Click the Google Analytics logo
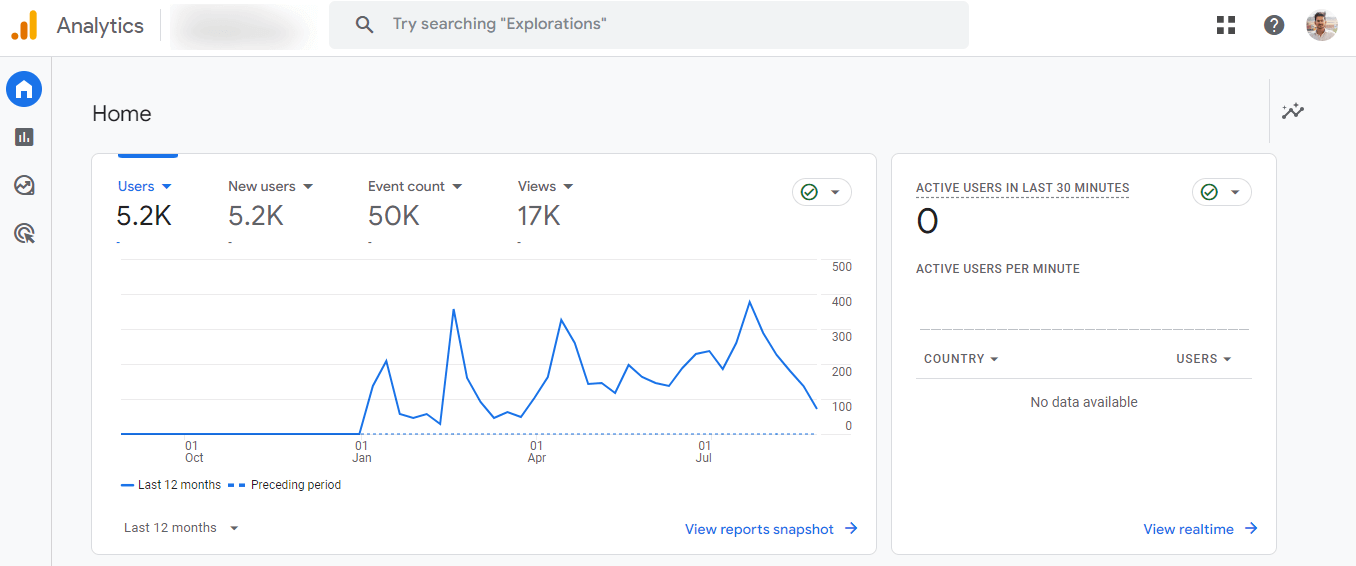Viewport: 1356px width, 566px height. click(x=24, y=25)
